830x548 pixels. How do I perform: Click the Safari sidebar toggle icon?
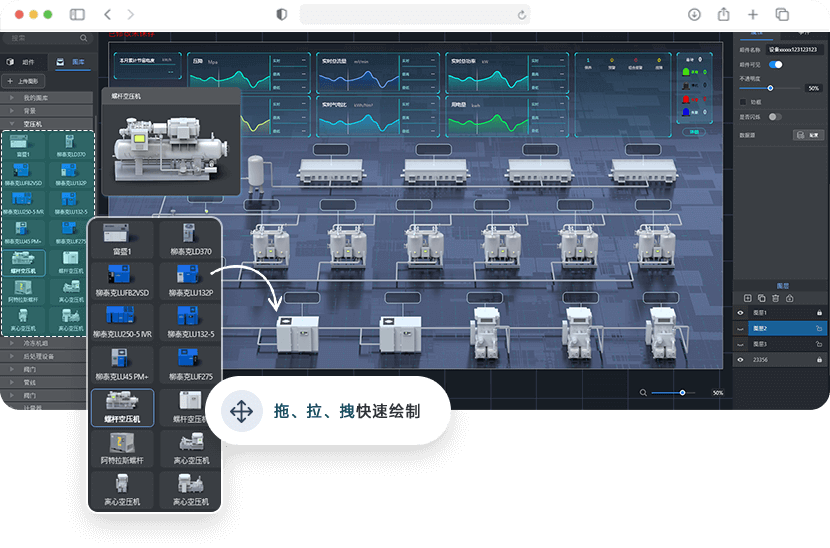click(x=77, y=14)
